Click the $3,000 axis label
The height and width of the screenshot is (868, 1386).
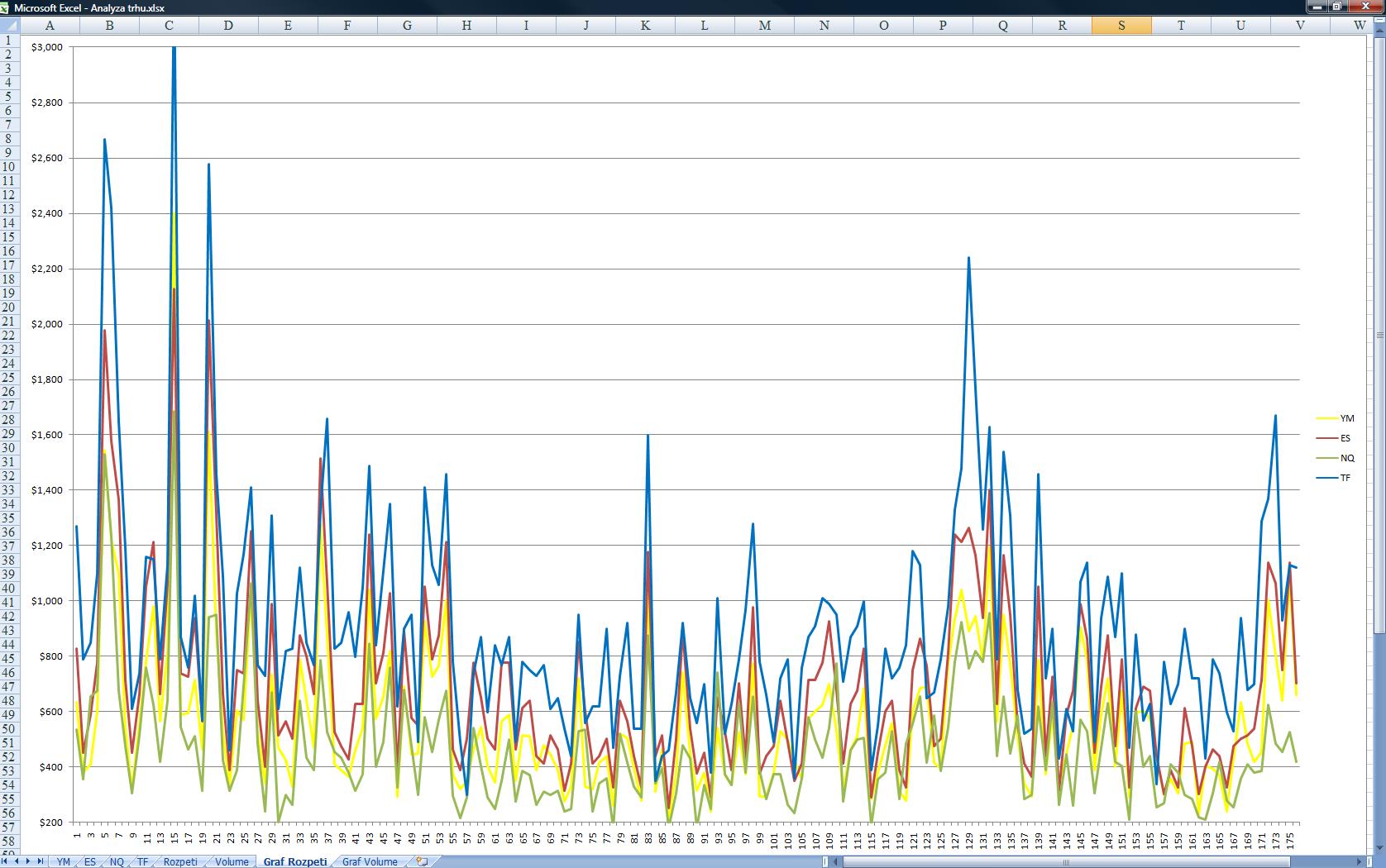tap(47, 47)
